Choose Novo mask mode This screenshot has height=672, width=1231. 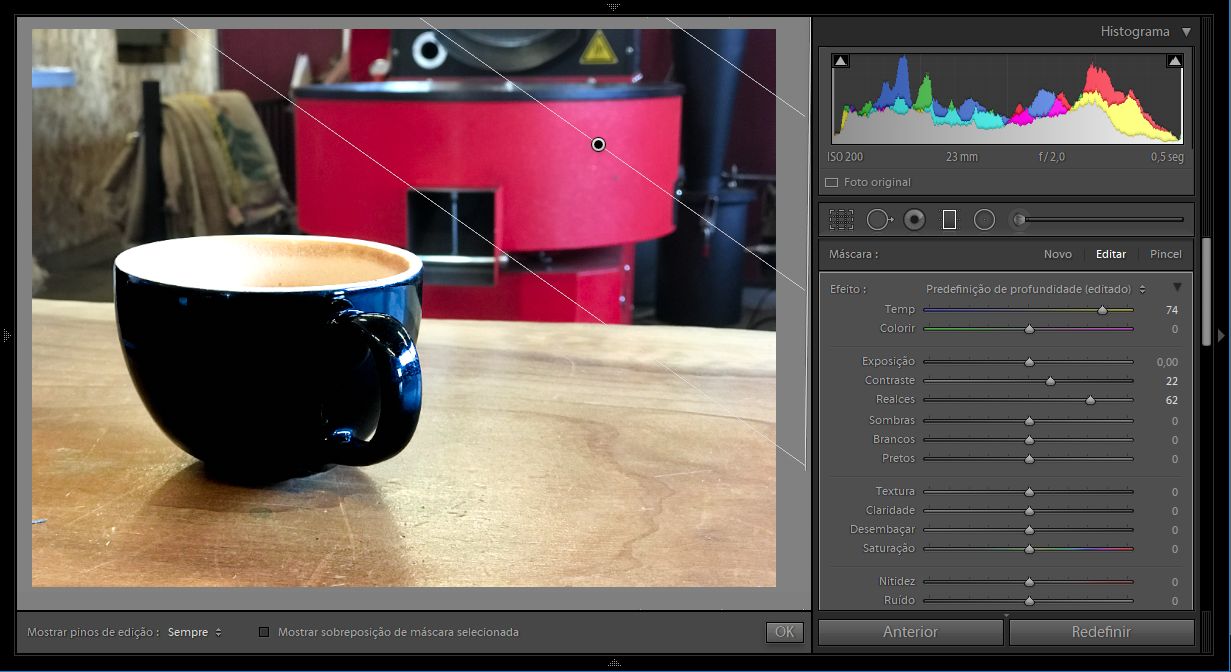point(1057,254)
